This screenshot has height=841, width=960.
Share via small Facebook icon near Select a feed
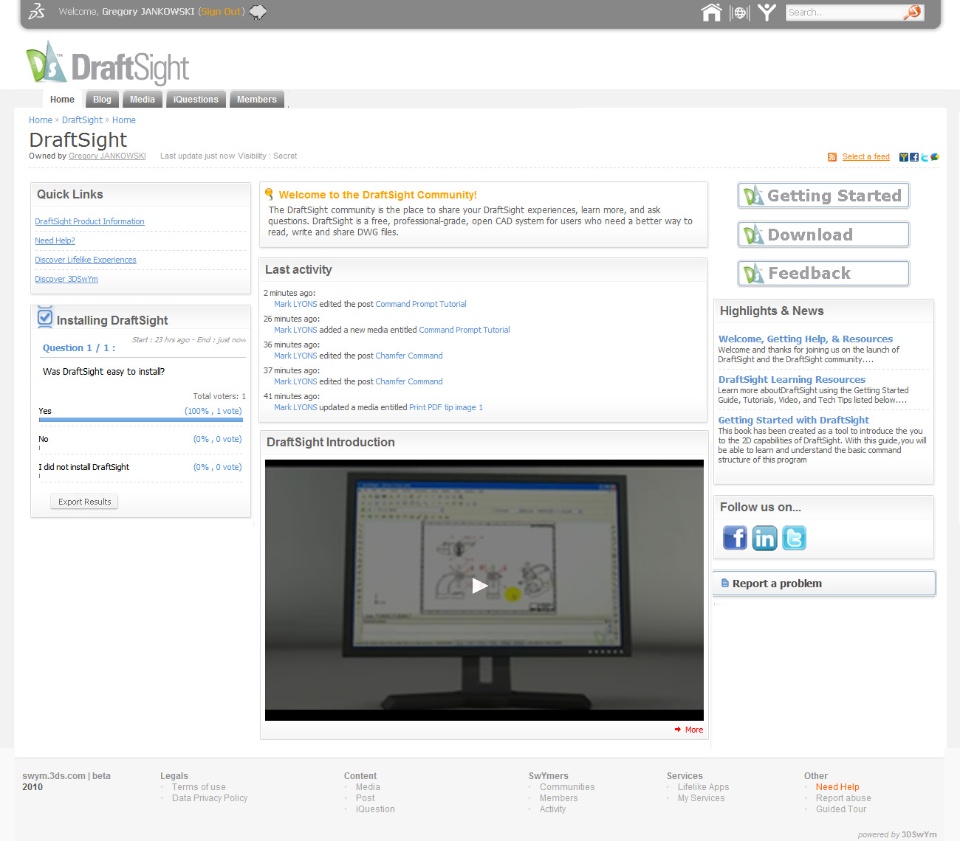[x=914, y=157]
